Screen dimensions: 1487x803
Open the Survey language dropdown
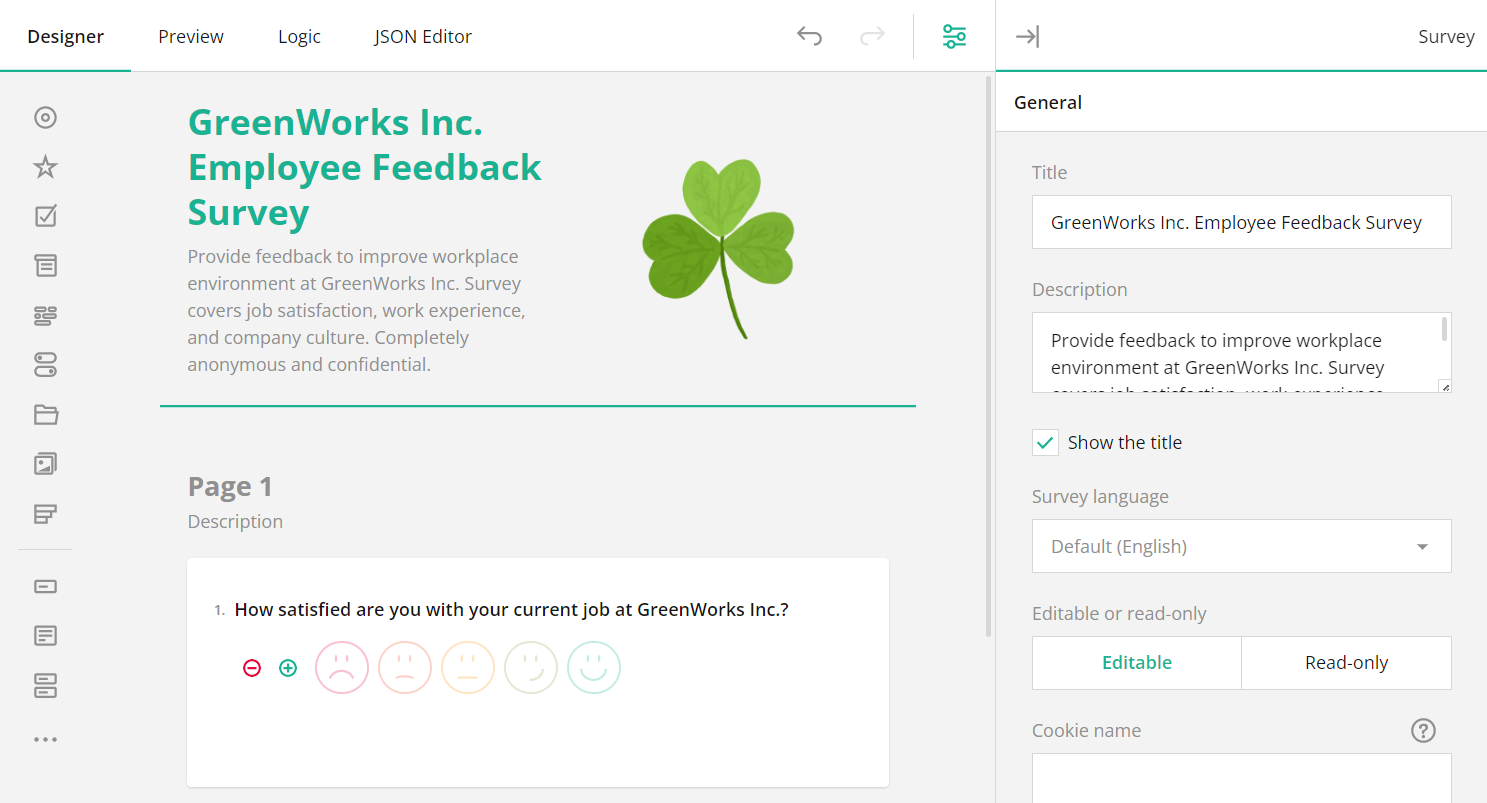(x=1241, y=546)
